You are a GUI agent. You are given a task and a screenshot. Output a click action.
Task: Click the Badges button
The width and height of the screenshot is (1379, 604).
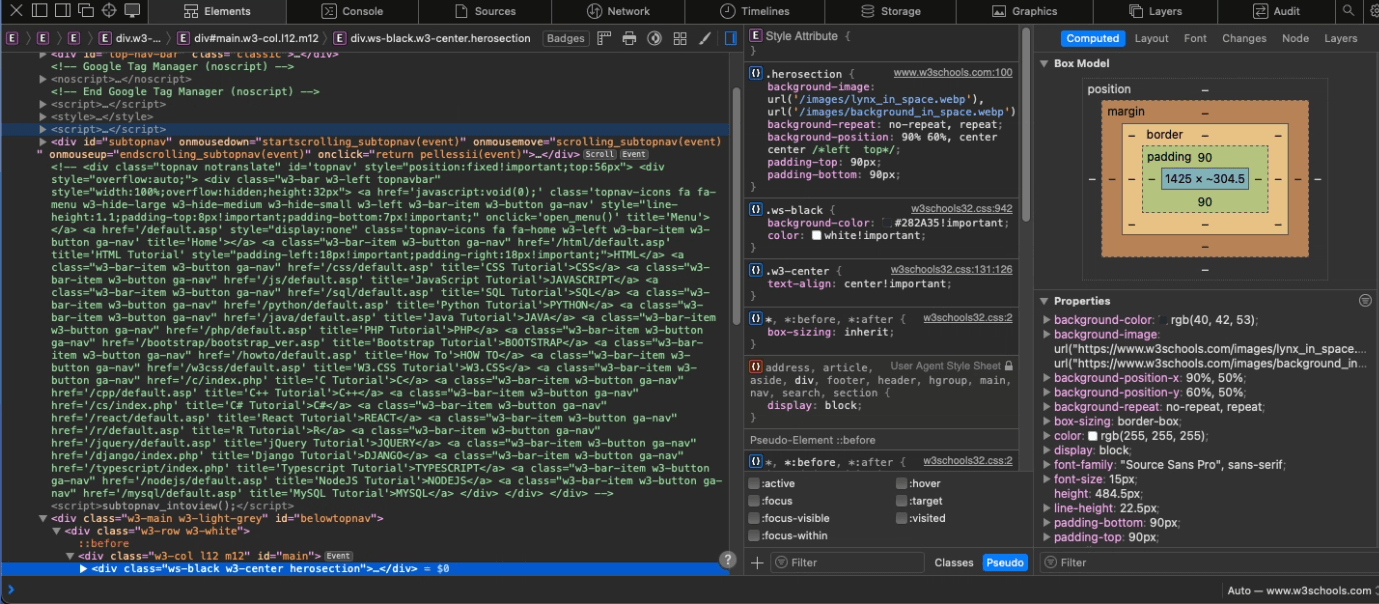click(x=565, y=39)
